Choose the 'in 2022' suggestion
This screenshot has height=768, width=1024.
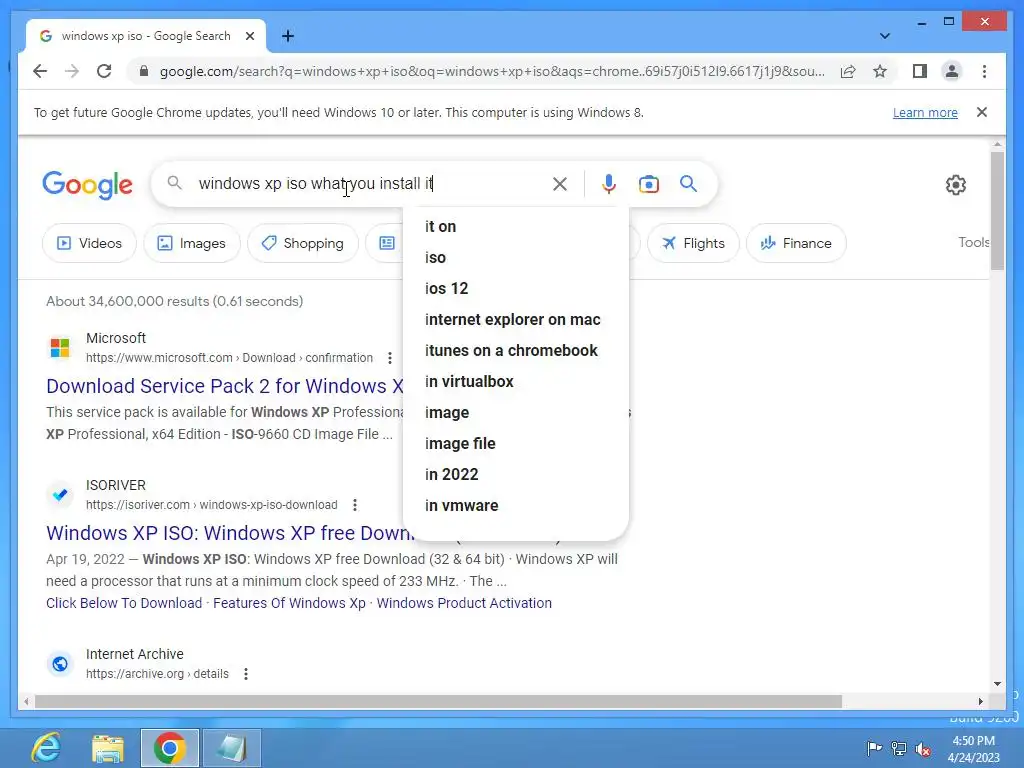[516, 474]
